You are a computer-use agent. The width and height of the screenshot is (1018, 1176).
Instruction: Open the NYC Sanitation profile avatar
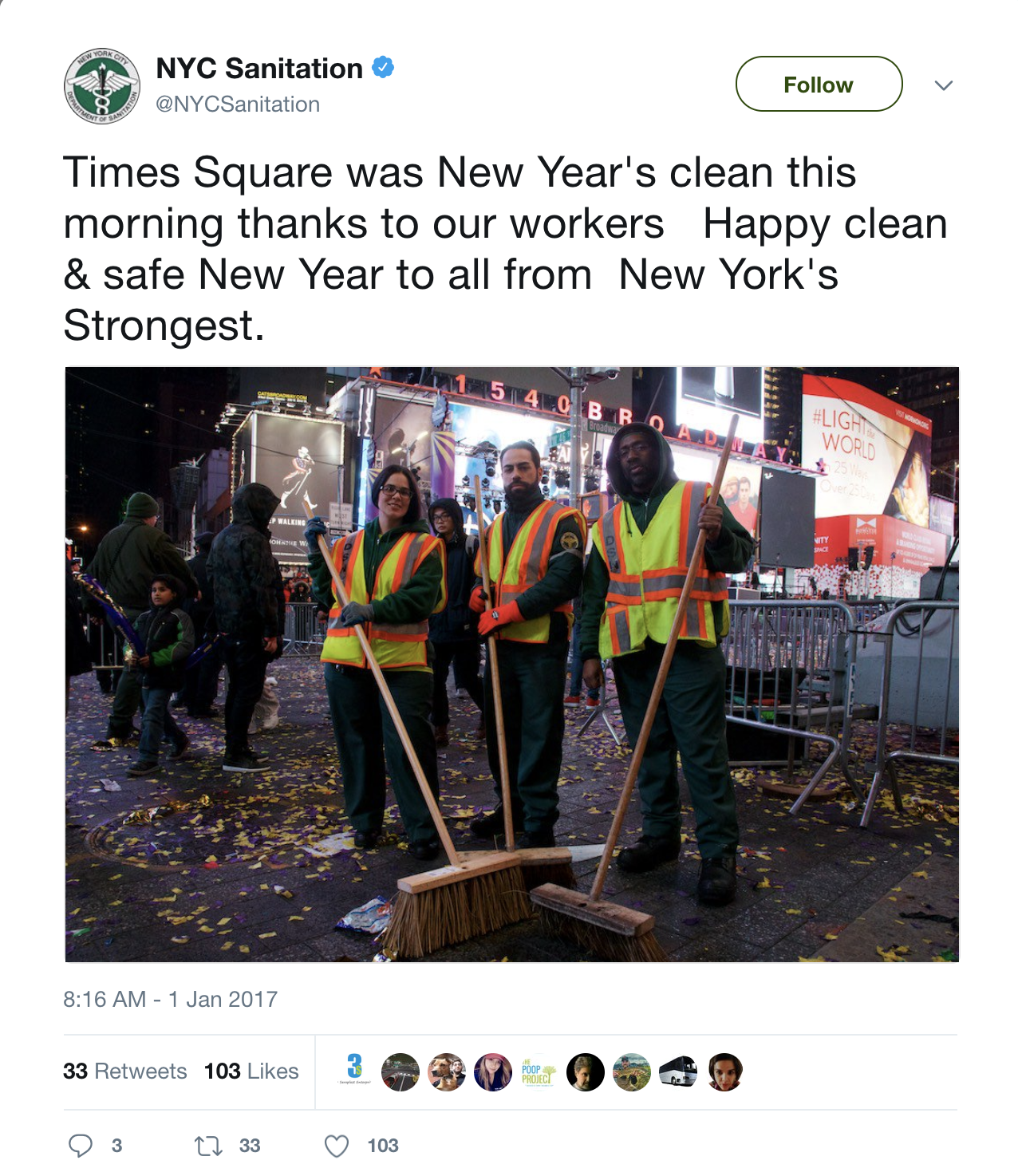[102, 86]
